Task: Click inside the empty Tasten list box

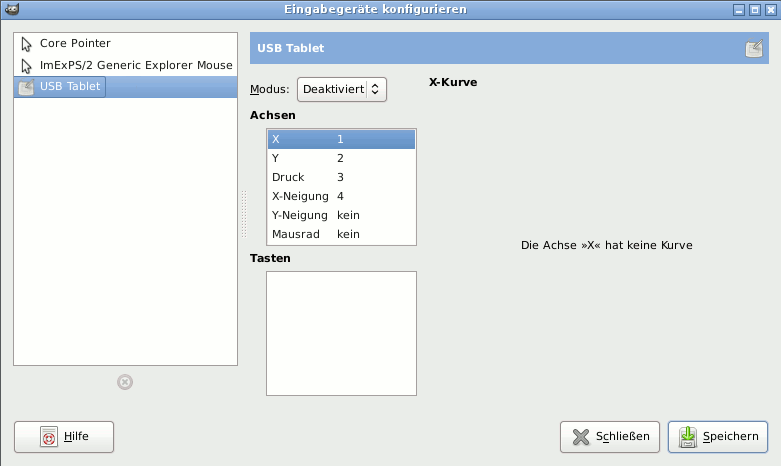Action: click(341, 334)
